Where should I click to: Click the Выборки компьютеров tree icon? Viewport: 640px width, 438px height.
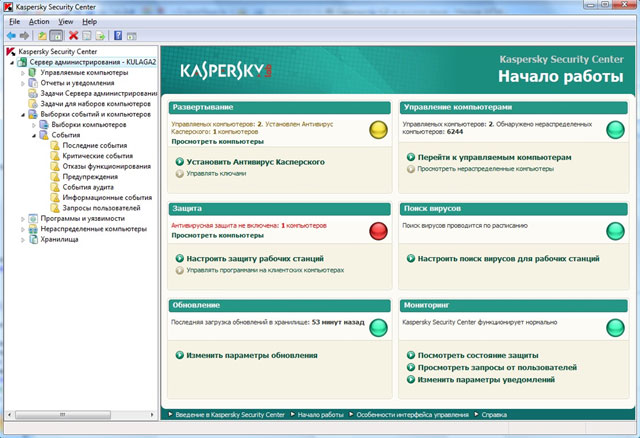point(44,125)
